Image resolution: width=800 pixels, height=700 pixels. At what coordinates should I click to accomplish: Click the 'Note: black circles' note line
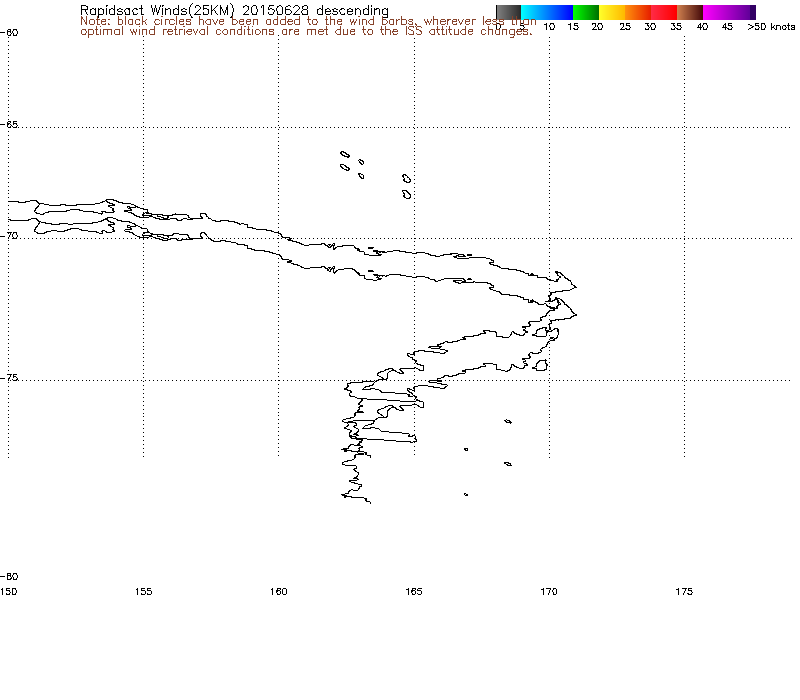(308, 21)
